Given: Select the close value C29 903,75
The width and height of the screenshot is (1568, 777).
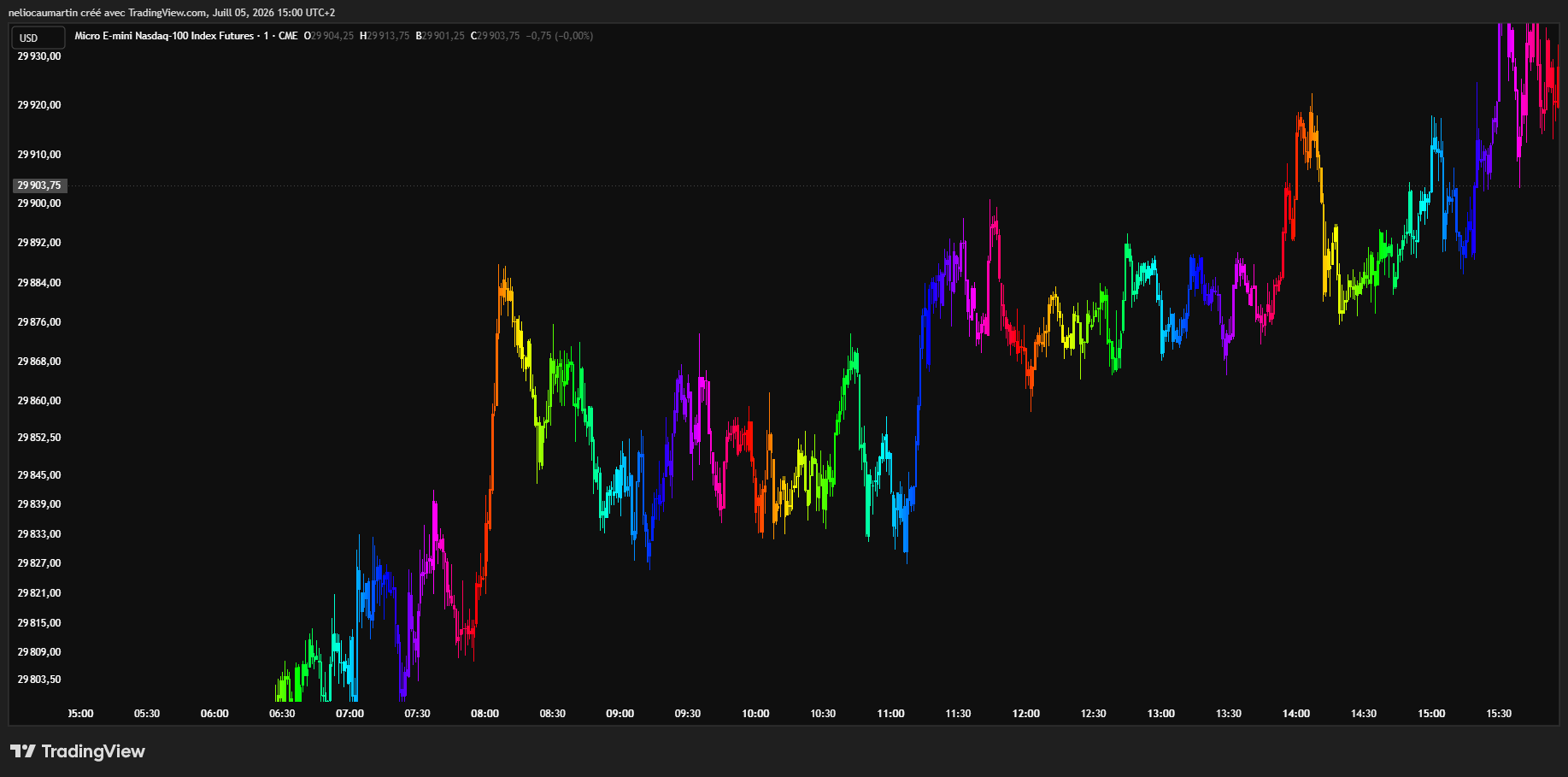Looking at the screenshot, I should point(496,36).
